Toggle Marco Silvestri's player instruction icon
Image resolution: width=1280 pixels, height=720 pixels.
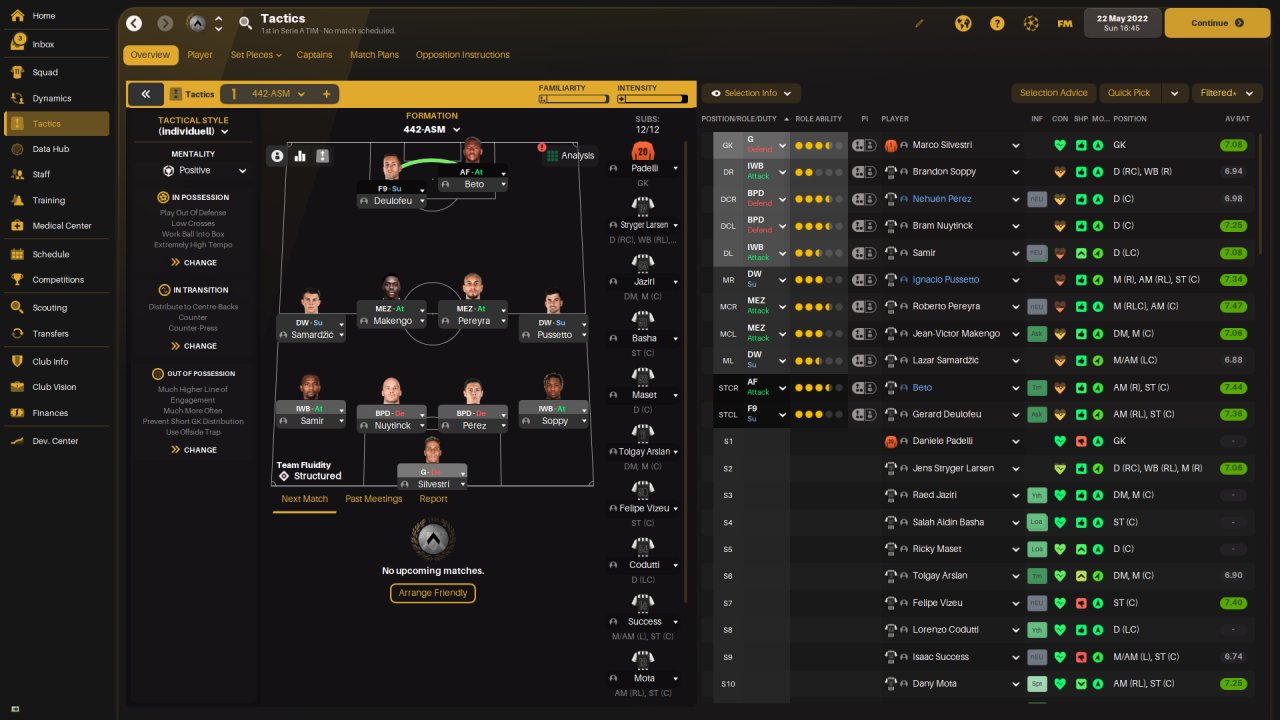[x=859, y=145]
